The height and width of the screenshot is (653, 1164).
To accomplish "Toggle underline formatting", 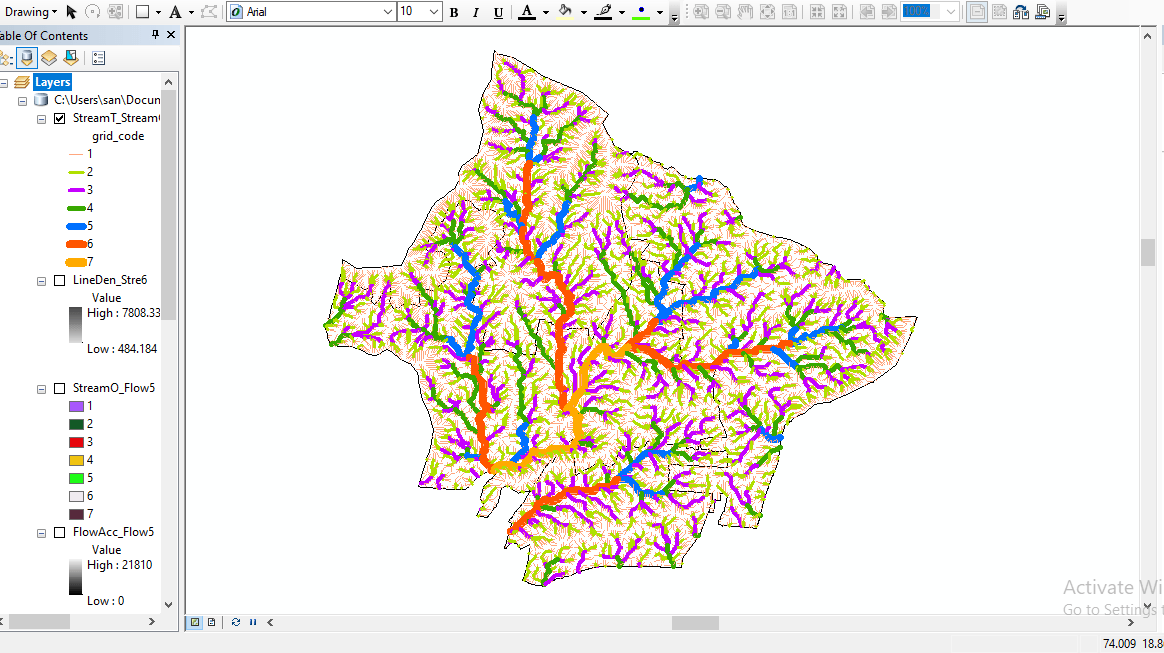I will click(x=498, y=12).
